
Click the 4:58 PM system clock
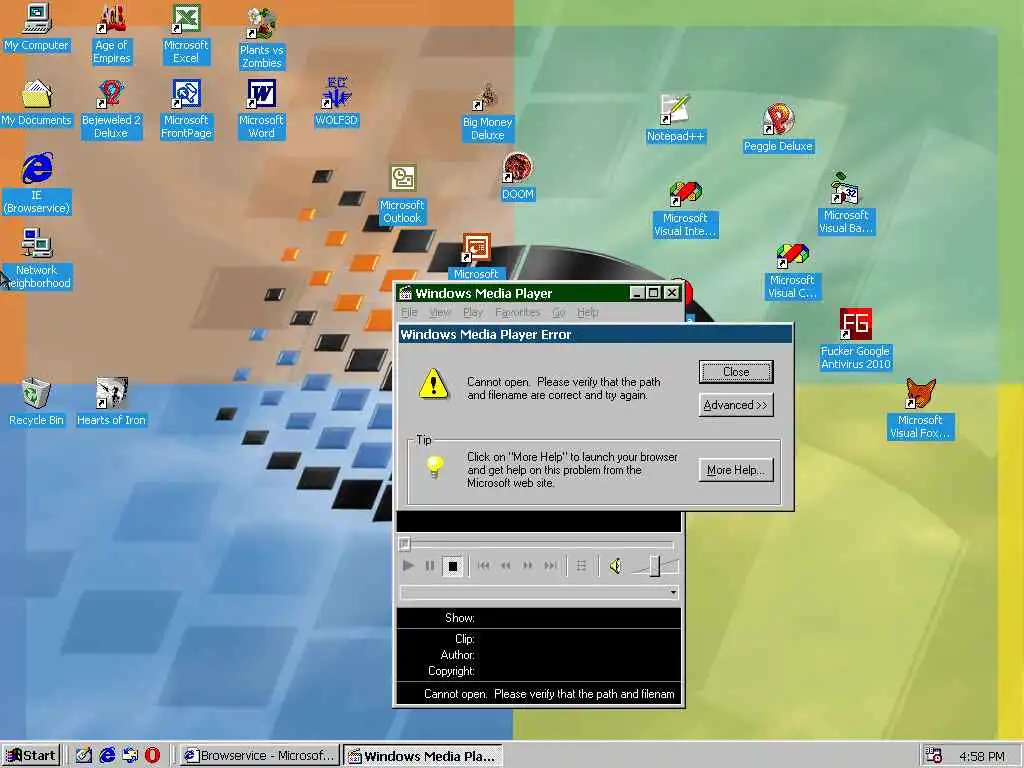tap(982, 756)
